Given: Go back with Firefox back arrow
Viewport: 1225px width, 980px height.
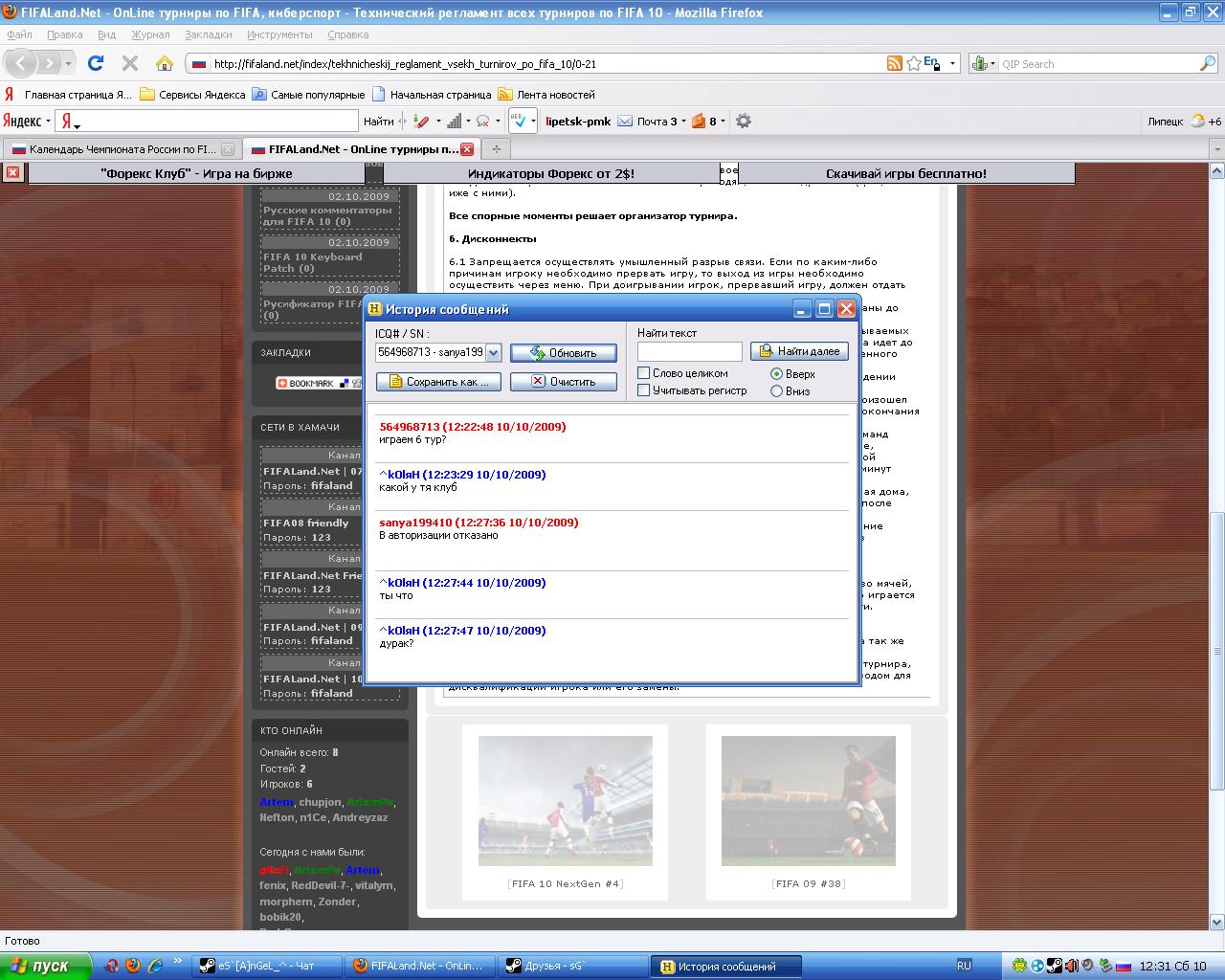Looking at the screenshot, I should [21, 64].
